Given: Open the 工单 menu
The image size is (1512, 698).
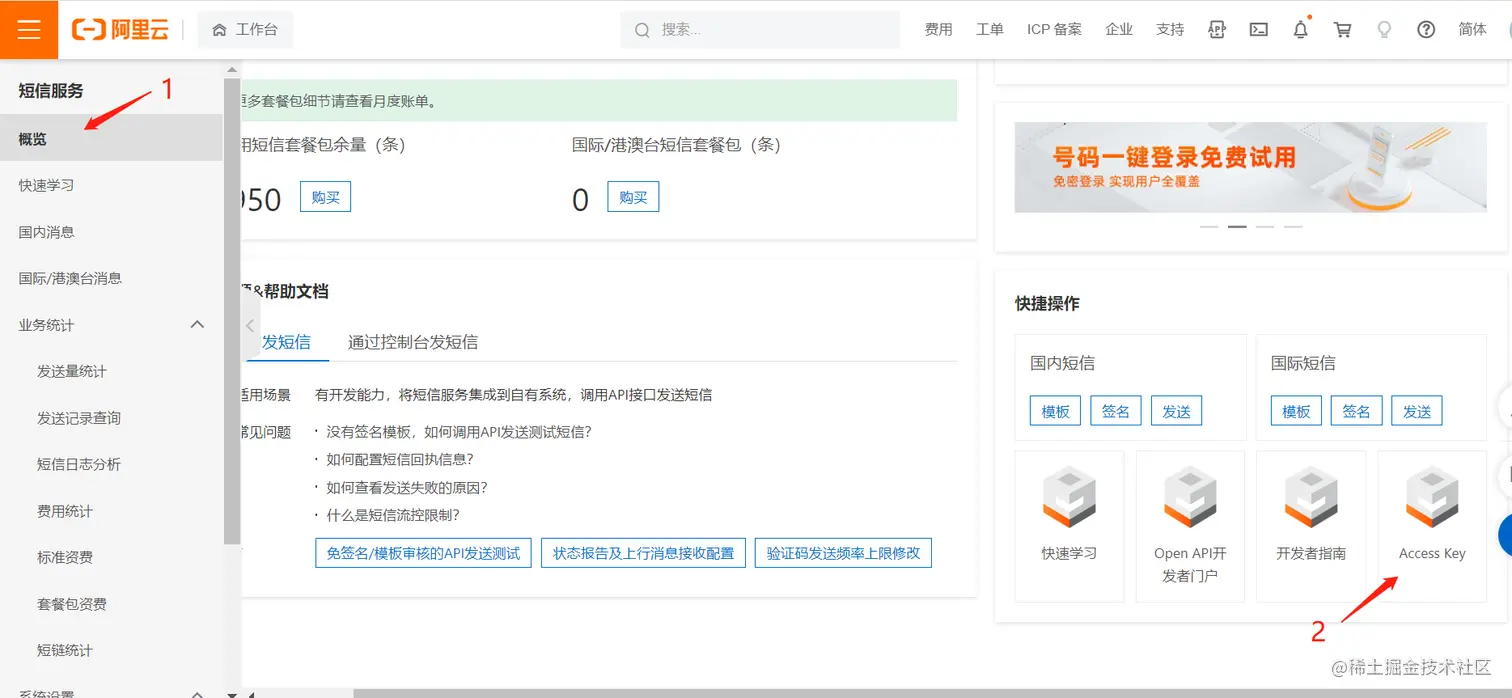Looking at the screenshot, I should [x=989, y=30].
